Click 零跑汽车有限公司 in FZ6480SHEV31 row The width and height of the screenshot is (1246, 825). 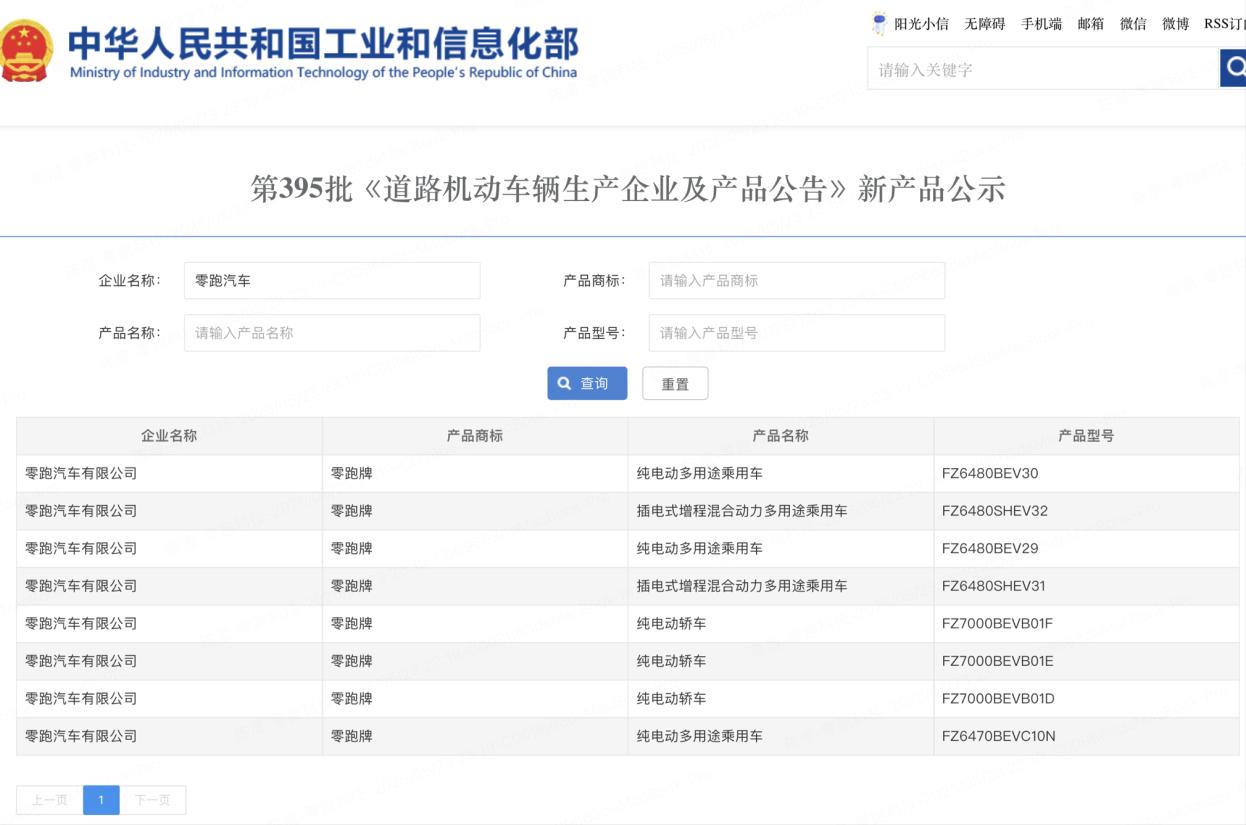click(x=81, y=586)
